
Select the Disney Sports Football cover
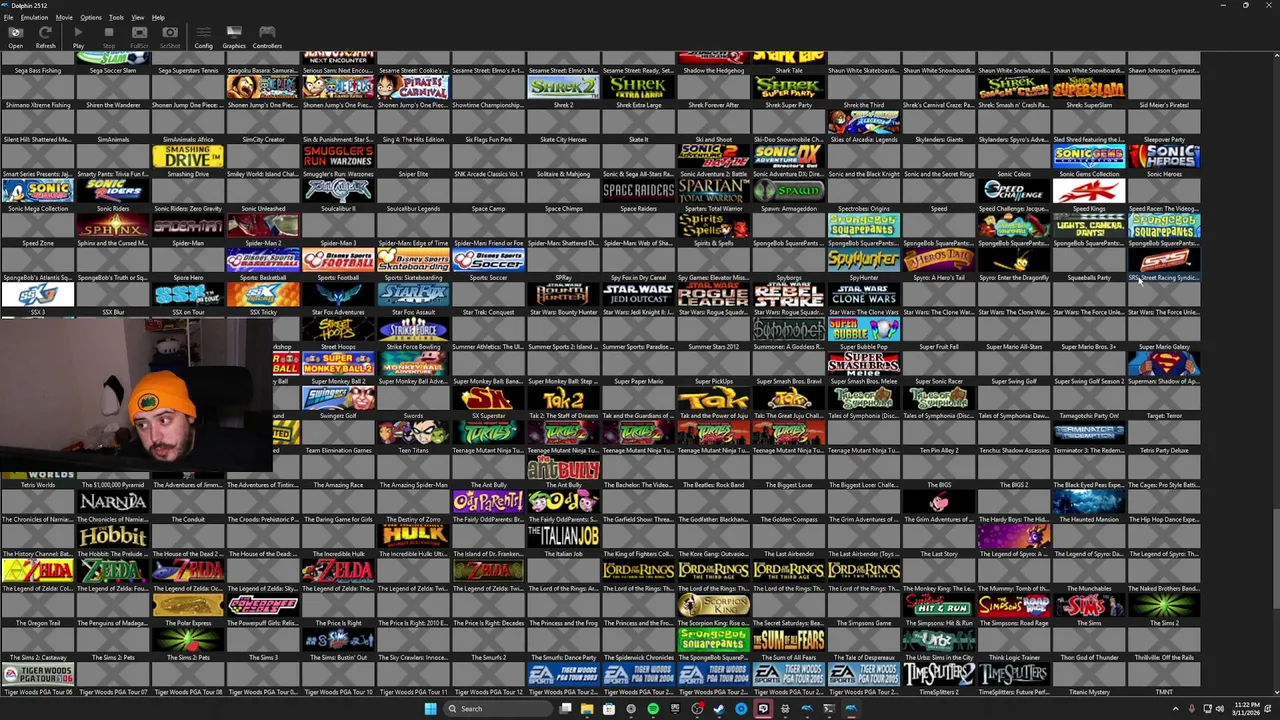click(x=338, y=260)
